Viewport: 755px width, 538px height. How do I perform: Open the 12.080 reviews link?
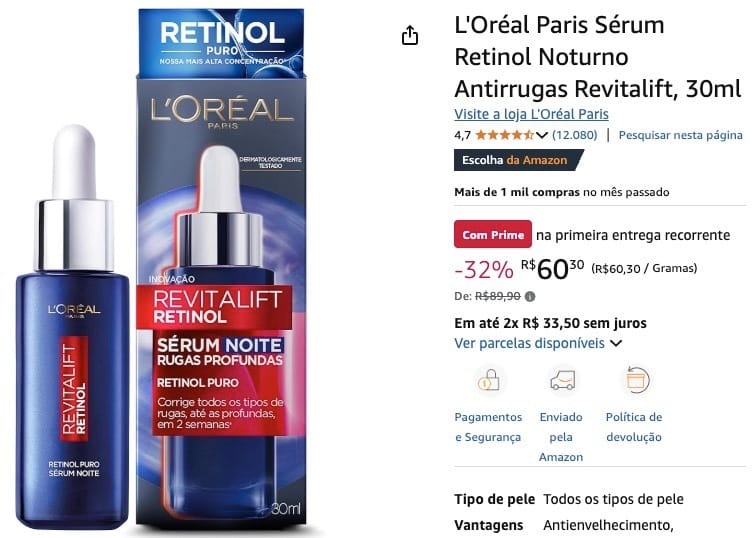click(x=574, y=135)
